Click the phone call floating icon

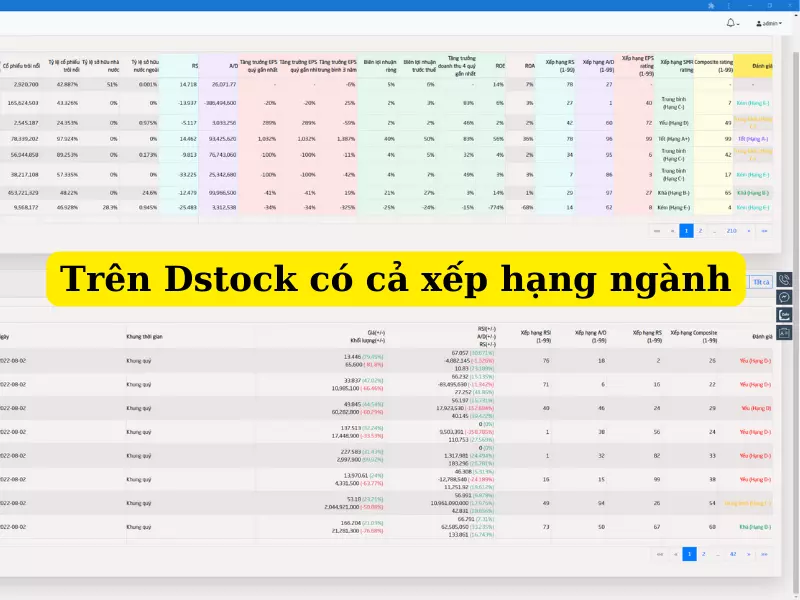[x=784, y=280]
